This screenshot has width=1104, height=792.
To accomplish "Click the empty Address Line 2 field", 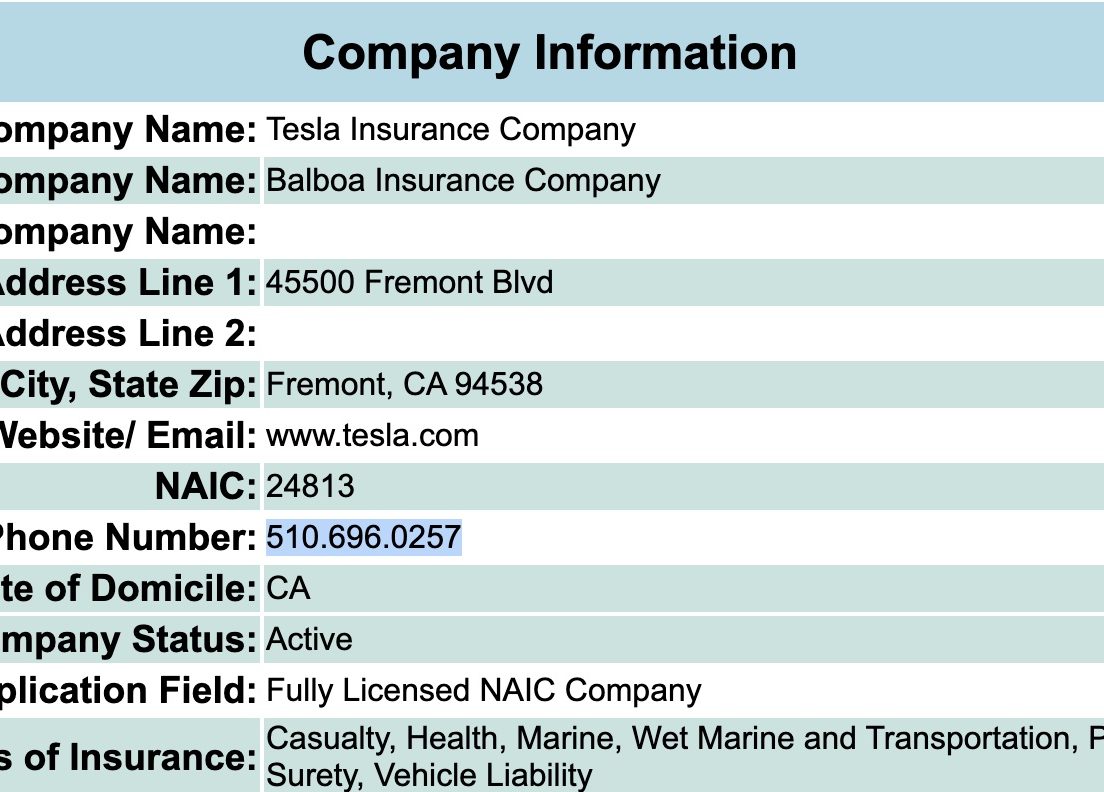I will (684, 334).
